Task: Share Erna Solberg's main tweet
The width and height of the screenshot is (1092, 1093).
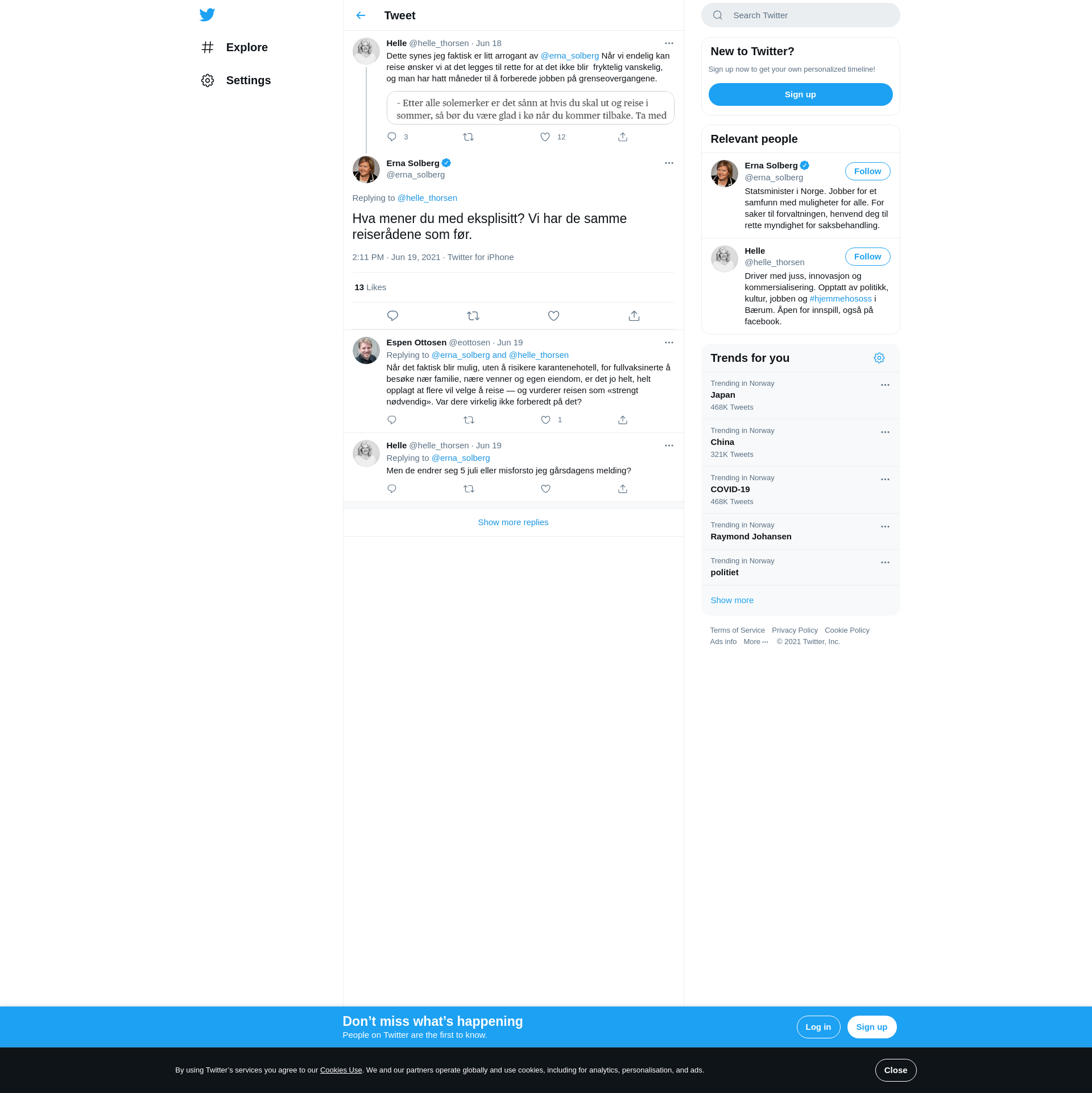Action: pyautogui.click(x=634, y=316)
